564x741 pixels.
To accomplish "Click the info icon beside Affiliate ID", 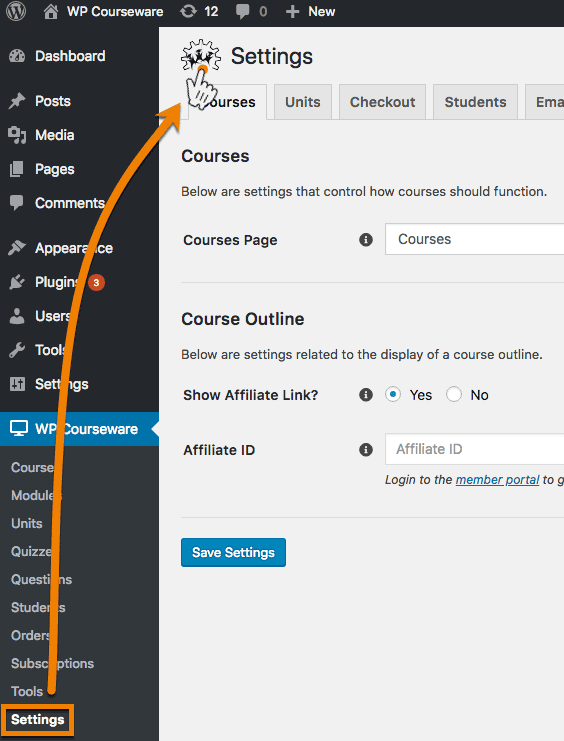I will pos(365,449).
